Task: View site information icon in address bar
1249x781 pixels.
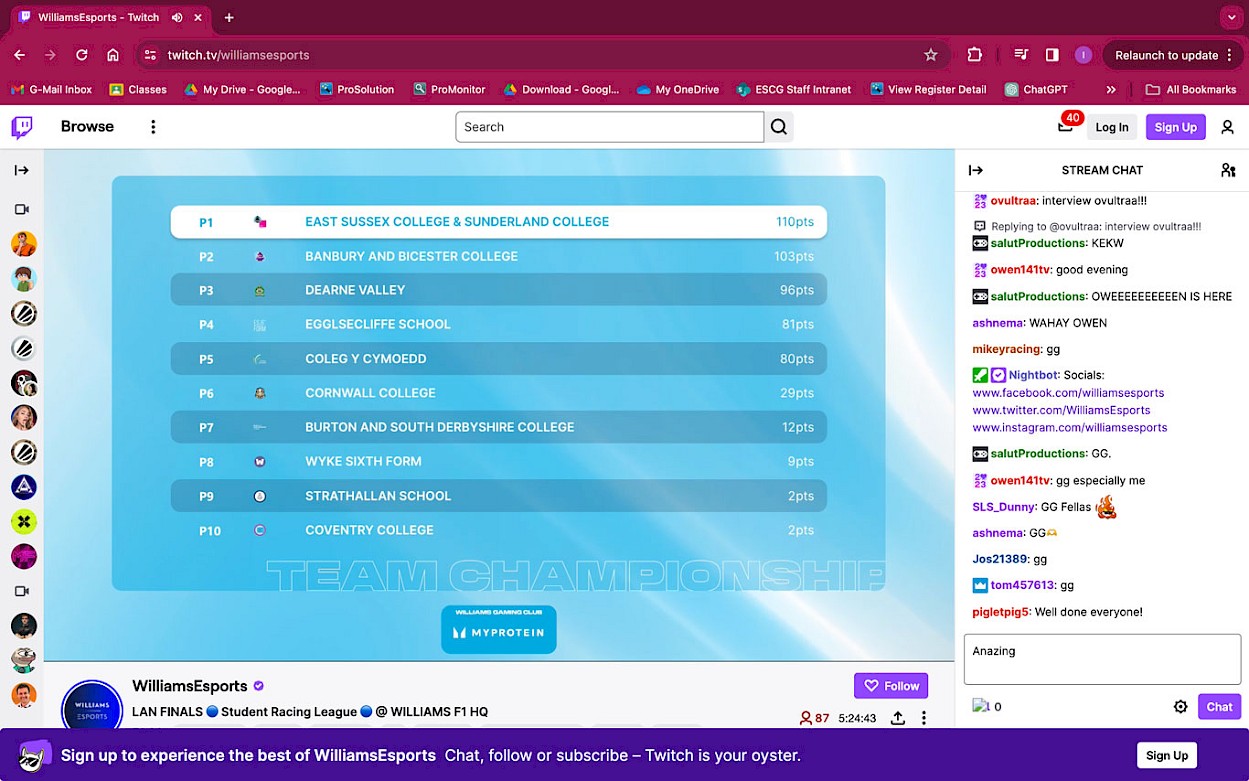Action: [x=151, y=55]
